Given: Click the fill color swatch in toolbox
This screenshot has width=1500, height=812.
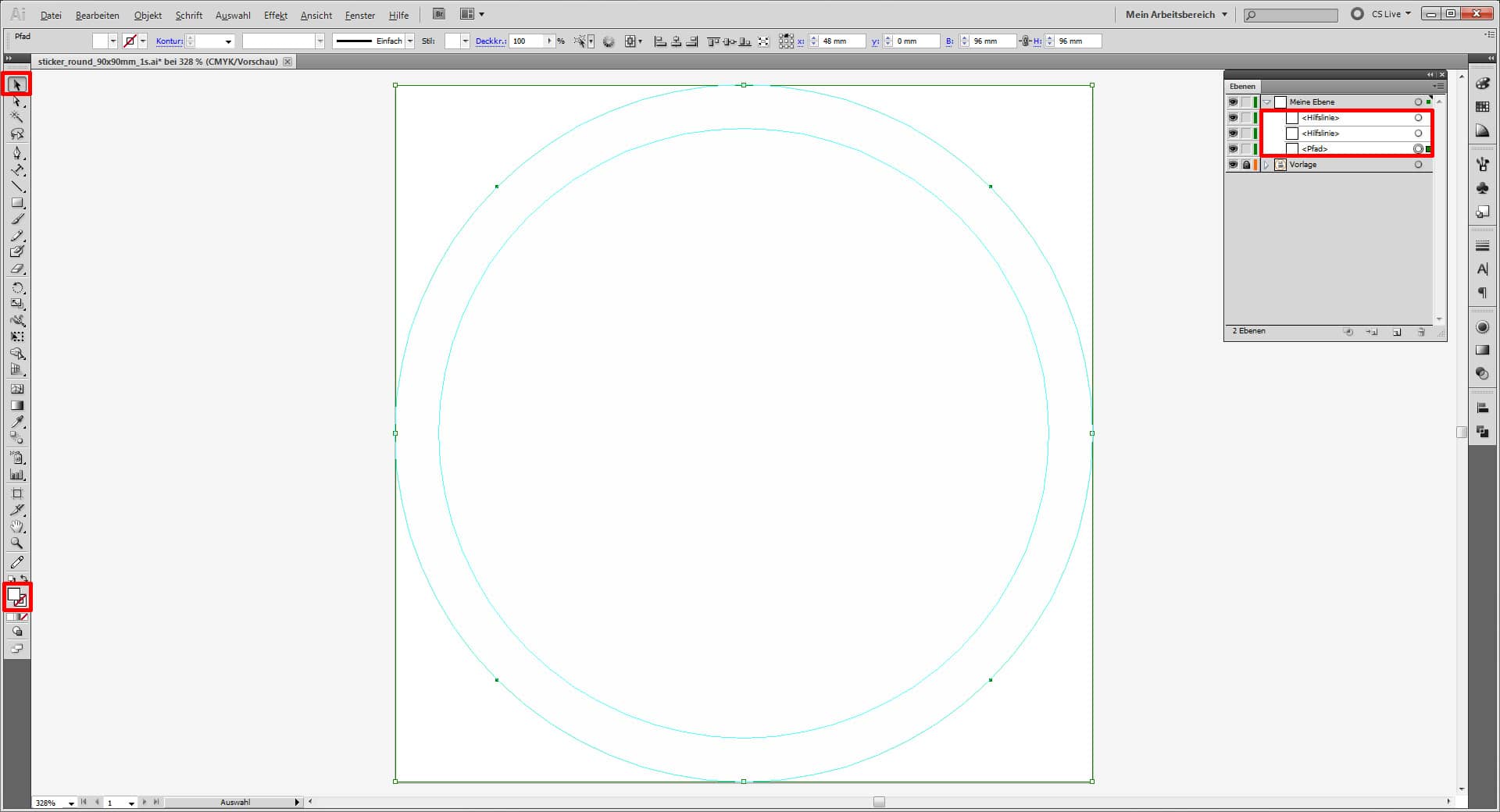Looking at the screenshot, I should pyautogui.click(x=14, y=595).
